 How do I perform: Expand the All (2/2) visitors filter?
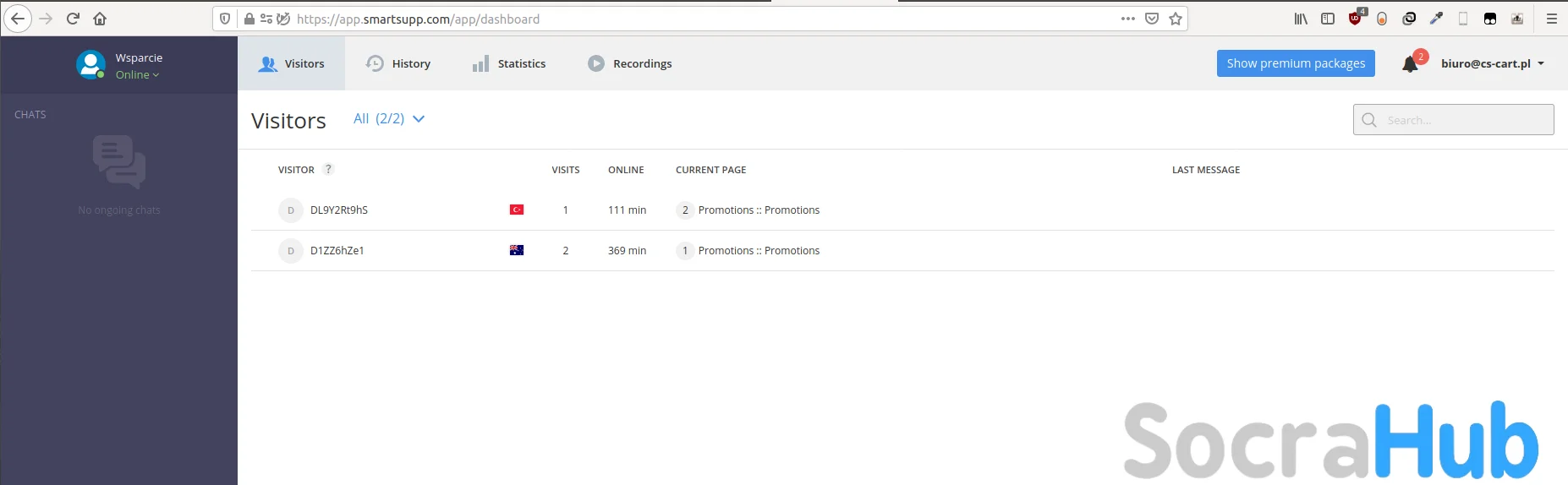tap(389, 119)
